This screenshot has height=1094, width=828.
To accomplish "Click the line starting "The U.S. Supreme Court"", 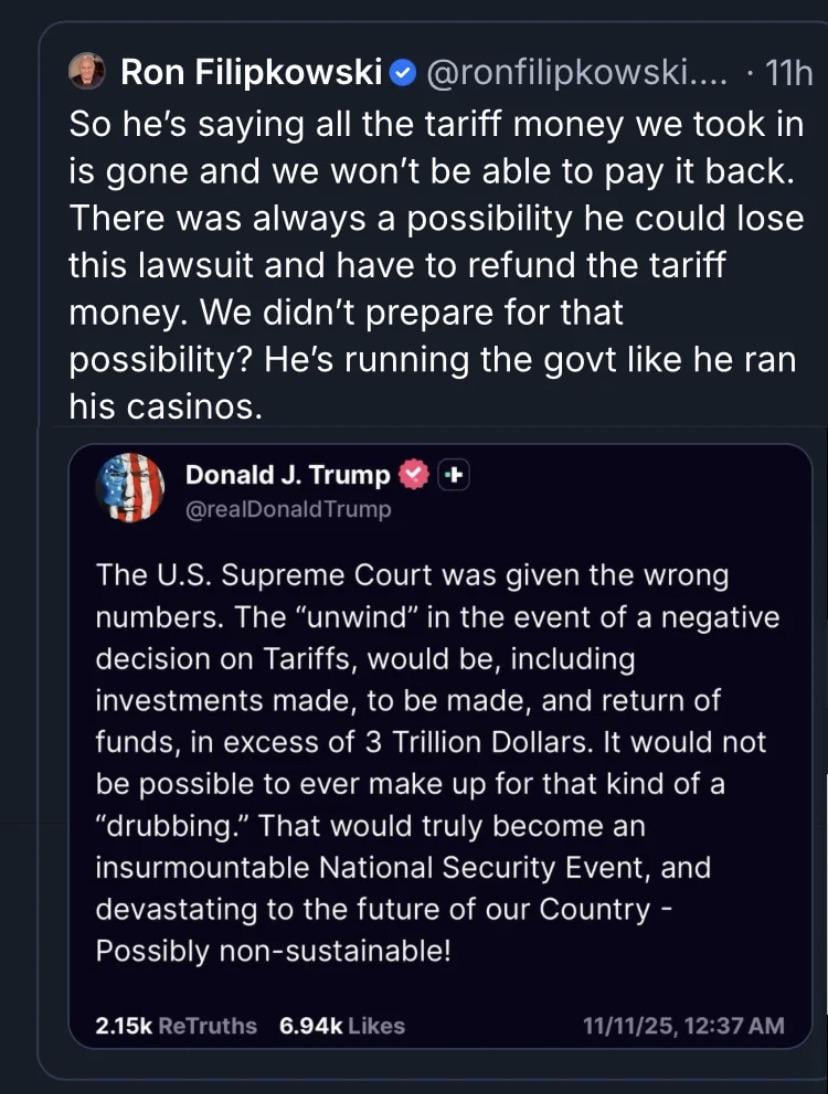I will (x=412, y=576).
